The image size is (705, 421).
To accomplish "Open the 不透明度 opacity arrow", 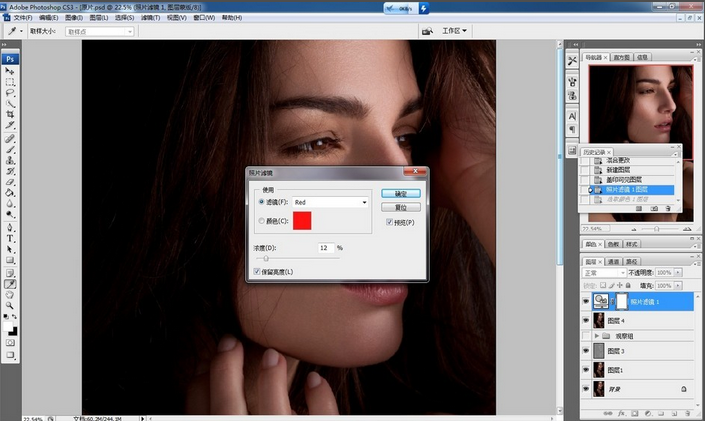I will tap(678, 273).
